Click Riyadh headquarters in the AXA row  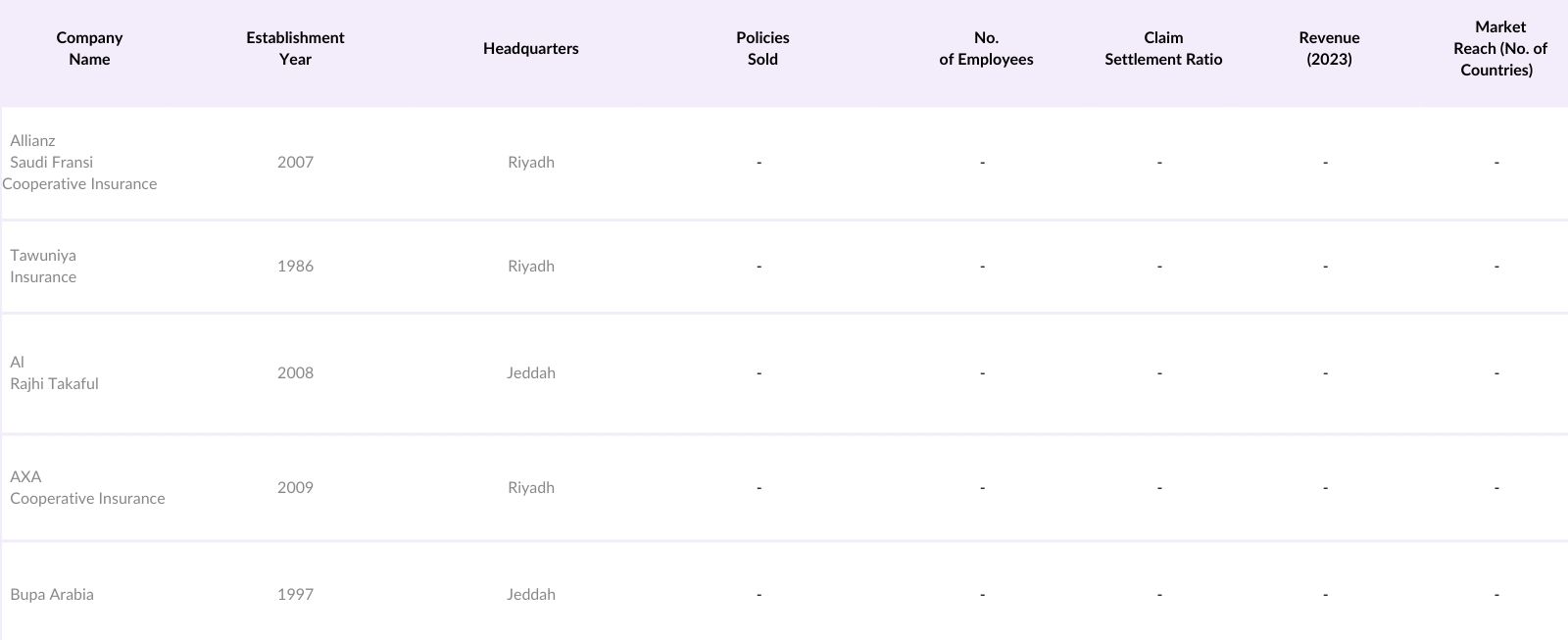pos(531,488)
